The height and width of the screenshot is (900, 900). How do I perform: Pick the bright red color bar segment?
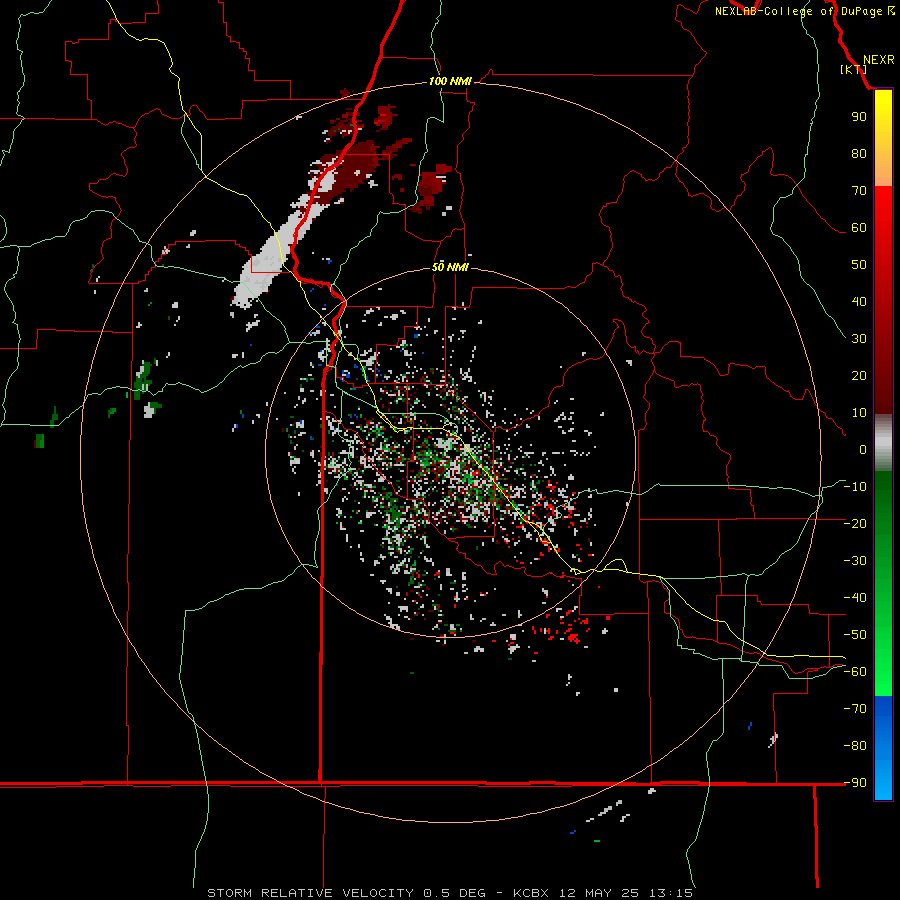click(883, 212)
